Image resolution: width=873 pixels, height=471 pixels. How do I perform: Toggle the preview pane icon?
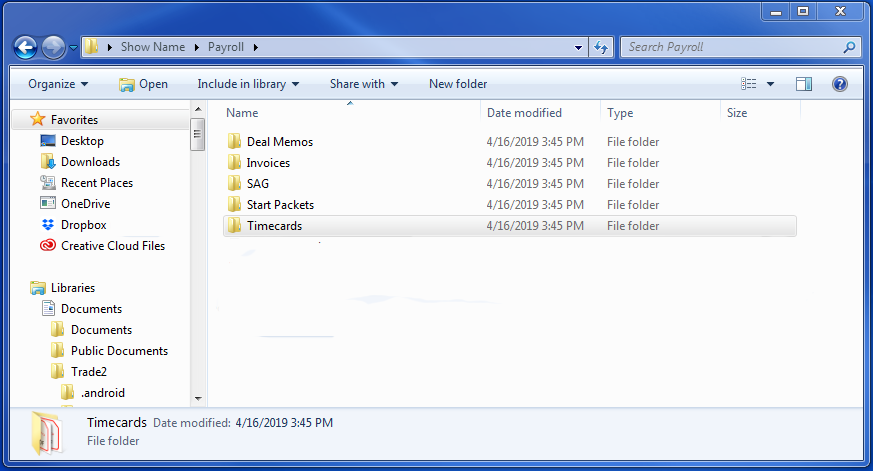click(804, 84)
